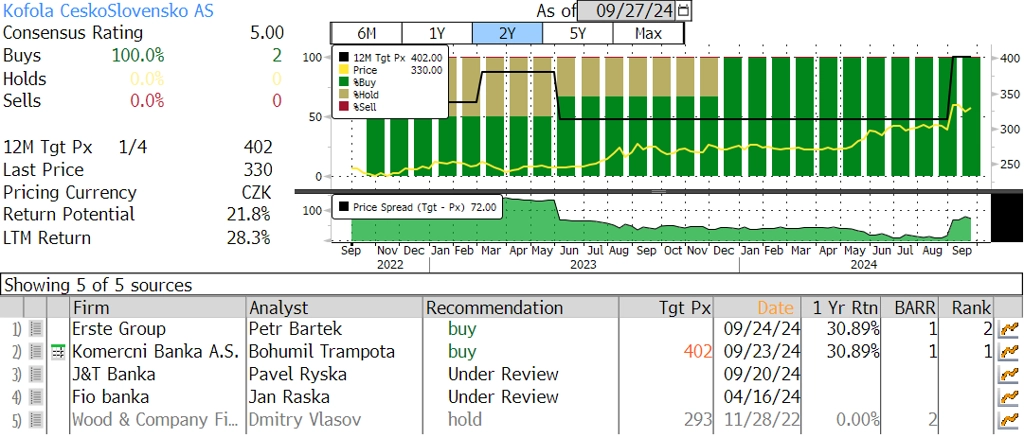Click Showing 5 of 5 sources bar
Screen dimensions: 1024x438
pos(511,285)
